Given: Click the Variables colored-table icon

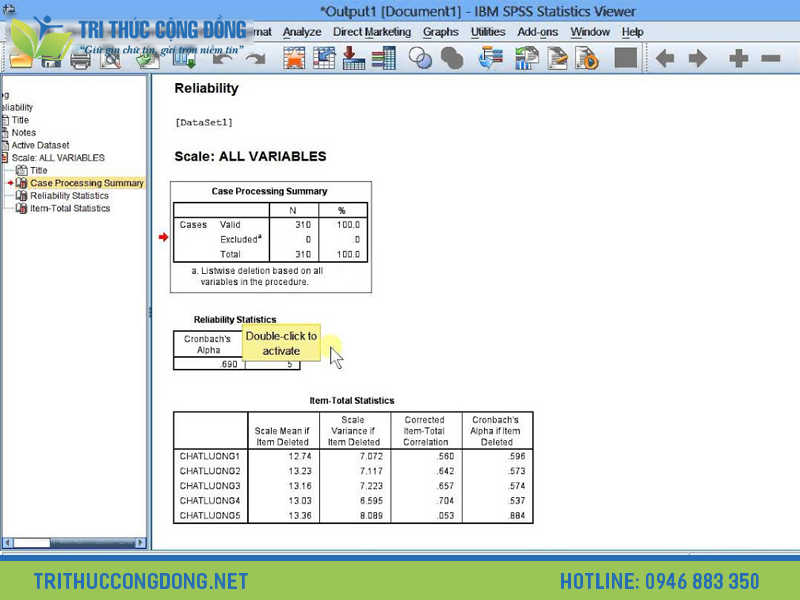Looking at the screenshot, I should point(383,58).
